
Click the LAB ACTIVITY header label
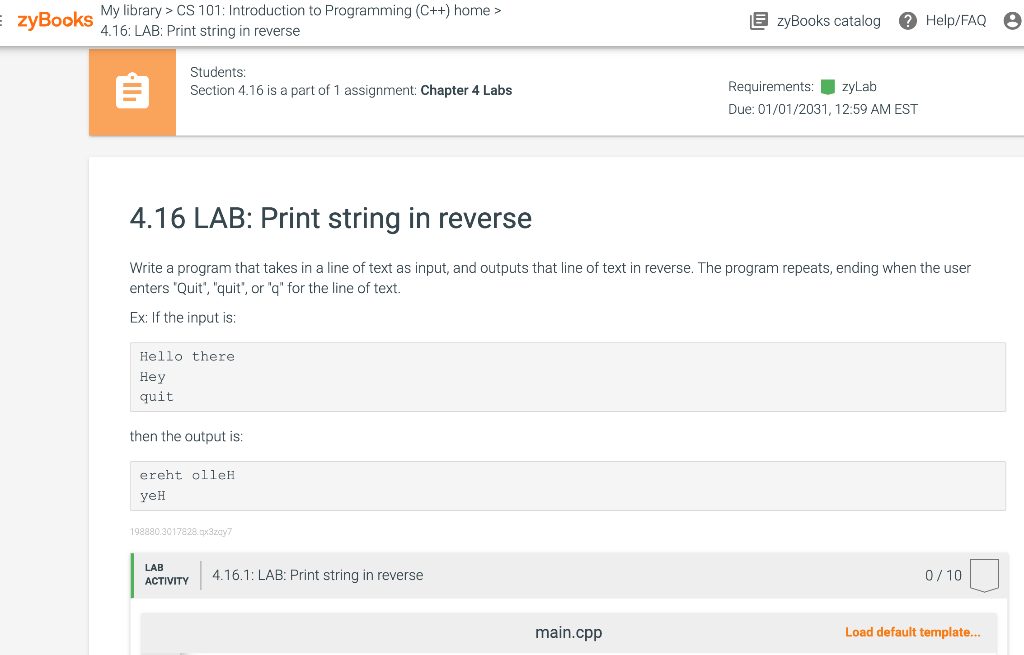(x=167, y=575)
